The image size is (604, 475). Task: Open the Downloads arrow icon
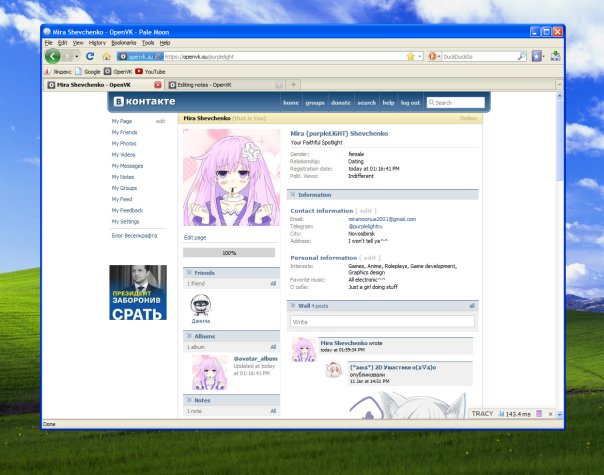(555, 56)
